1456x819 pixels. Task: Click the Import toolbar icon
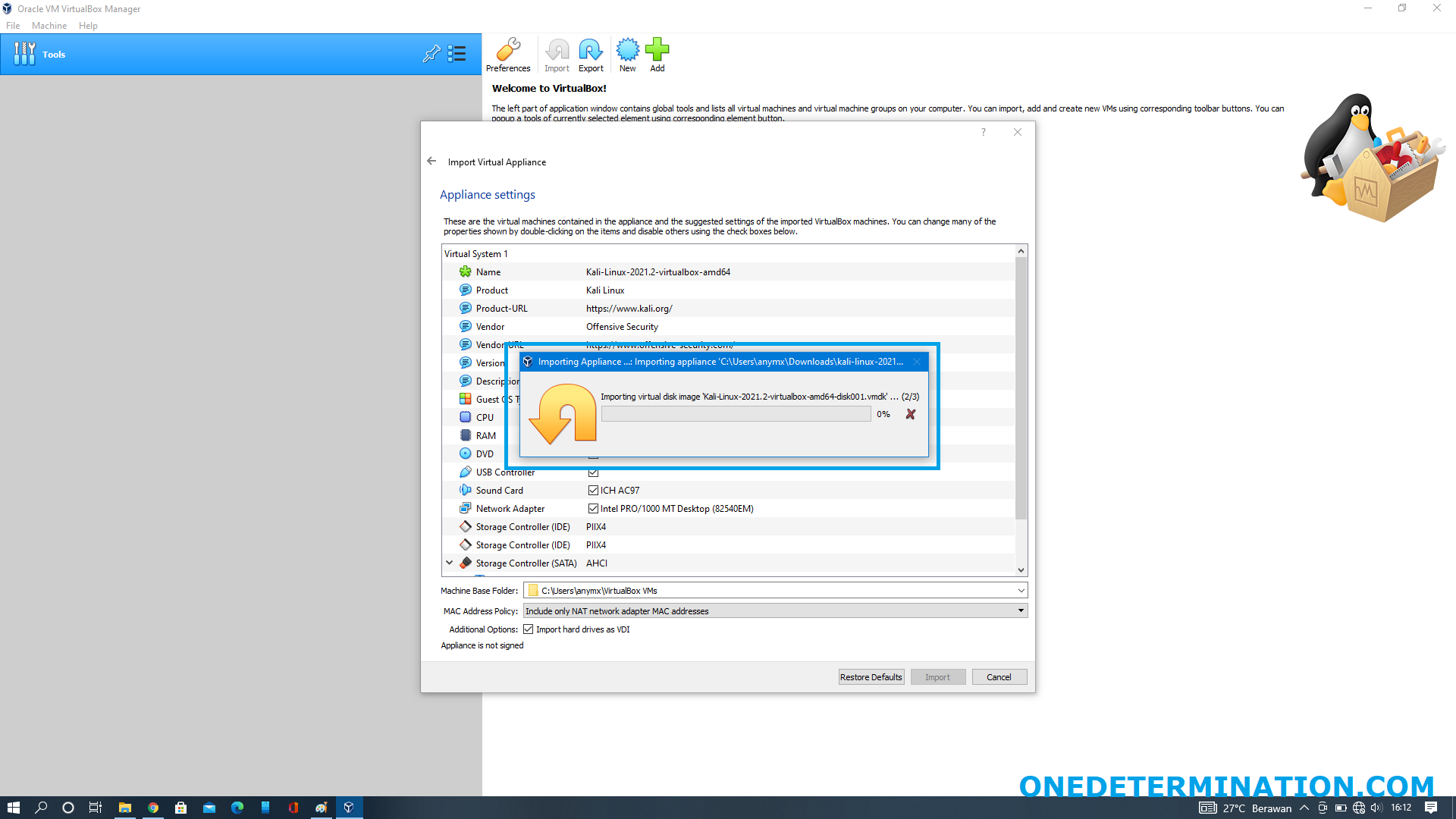[x=557, y=55]
